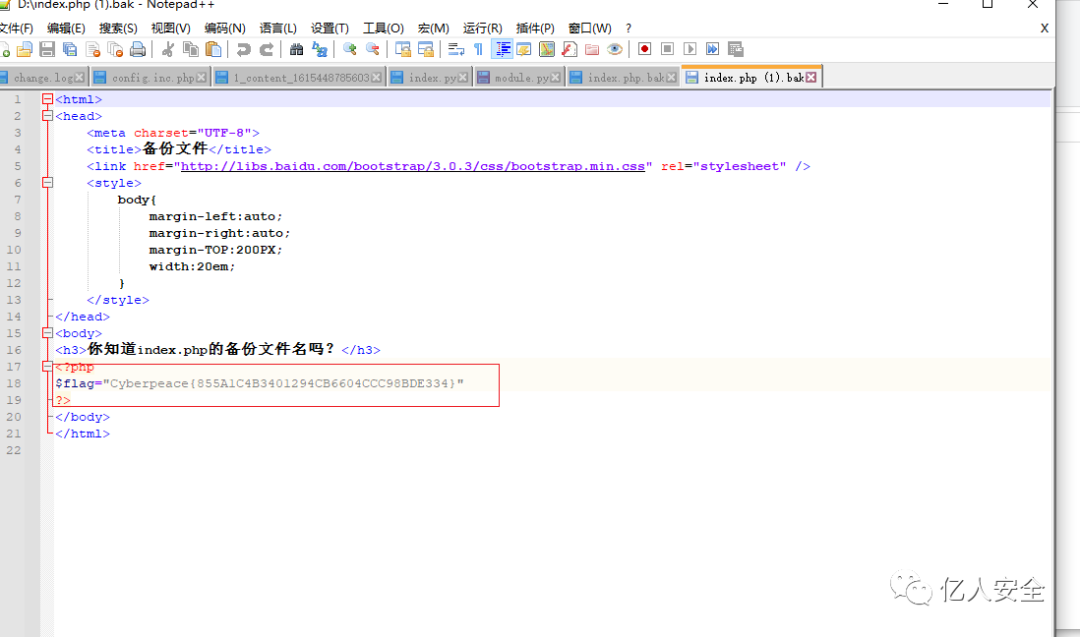Open the 工具(O) menu
This screenshot has height=637, width=1080.
pos(383,28)
